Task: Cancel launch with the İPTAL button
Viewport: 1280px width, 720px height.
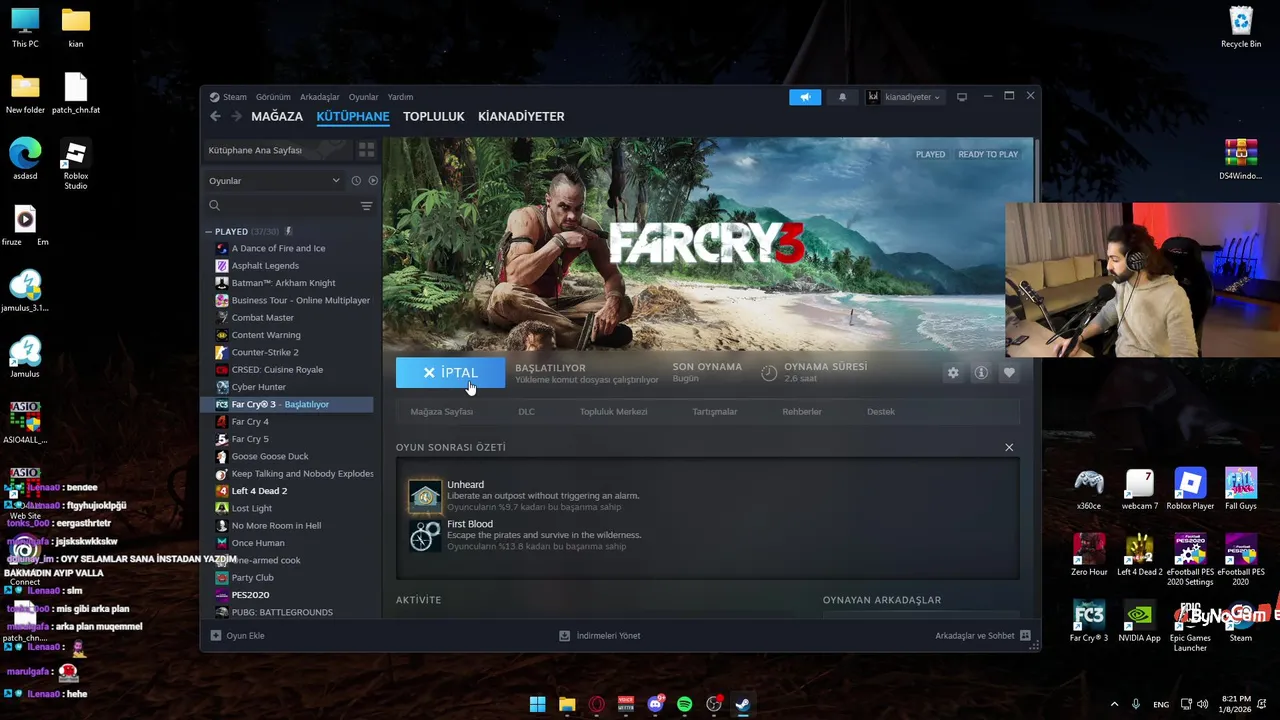Action: click(450, 372)
